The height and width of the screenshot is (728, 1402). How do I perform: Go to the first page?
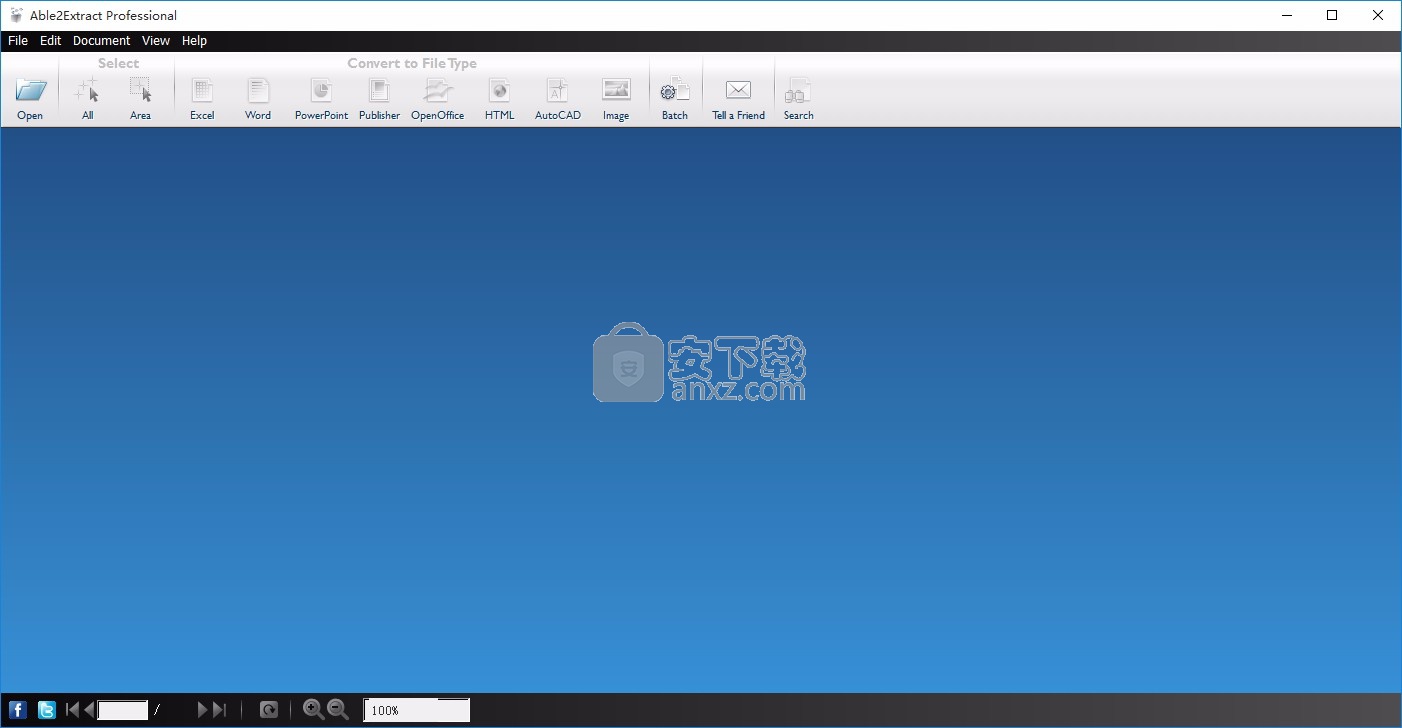(72, 710)
